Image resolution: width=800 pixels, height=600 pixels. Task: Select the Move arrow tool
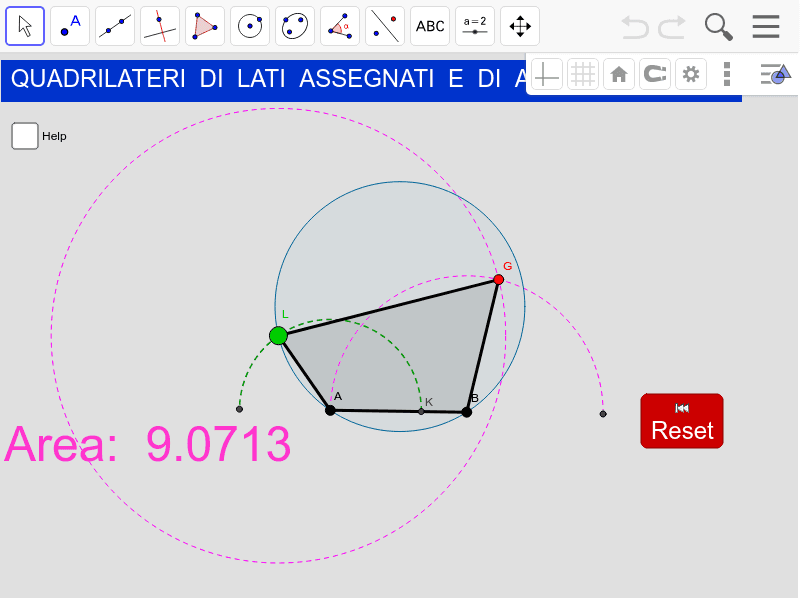tap(25, 26)
